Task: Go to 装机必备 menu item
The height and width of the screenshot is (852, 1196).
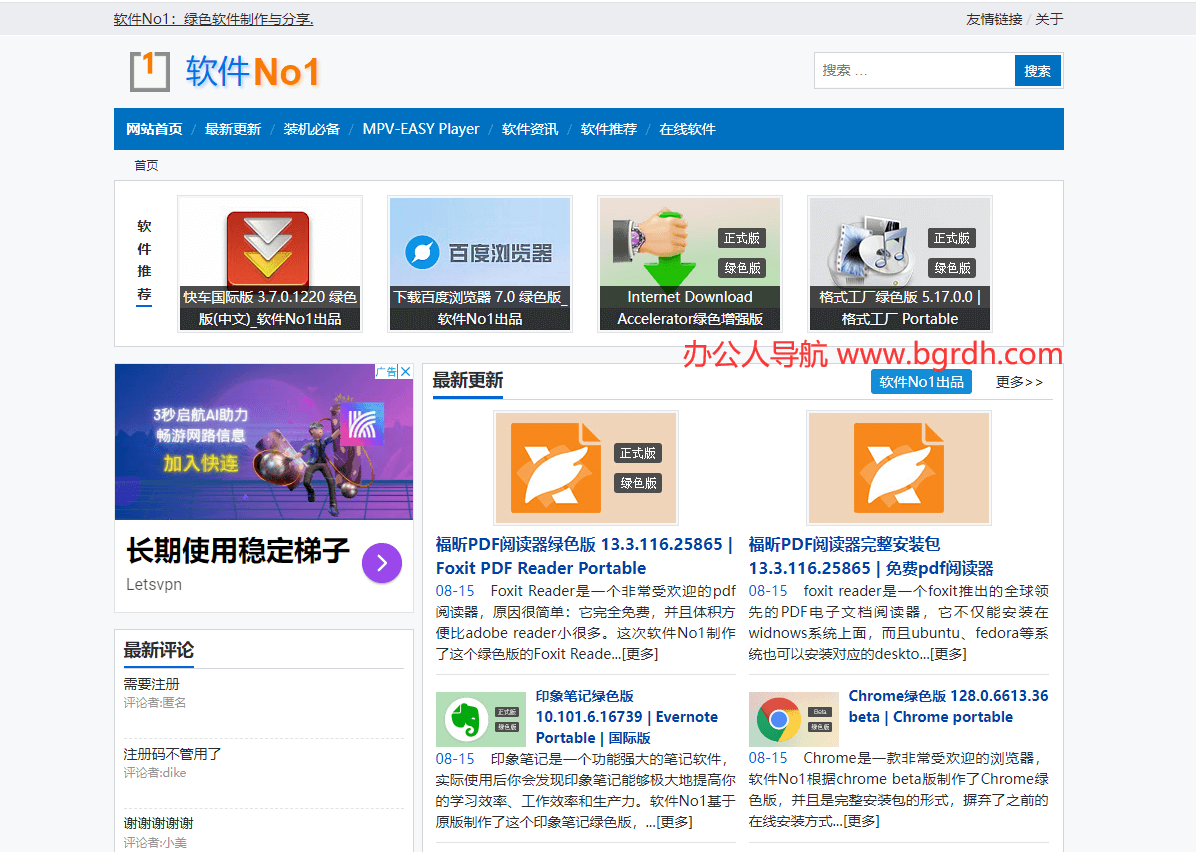Action: click(311, 129)
